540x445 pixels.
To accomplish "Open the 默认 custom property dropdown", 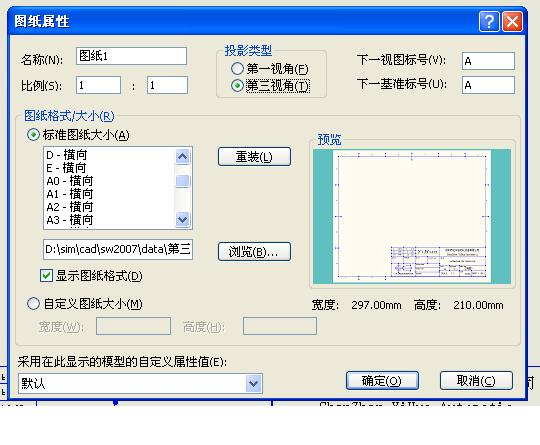I will tap(254, 383).
